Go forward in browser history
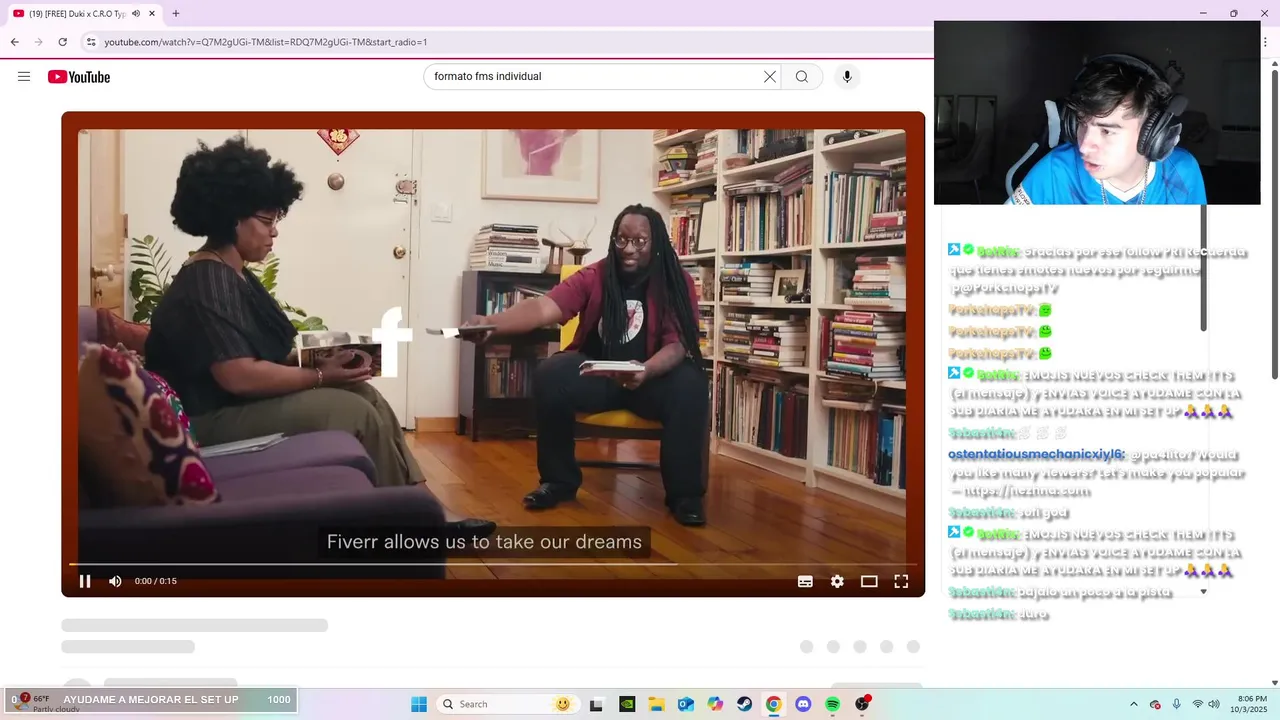 click(38, 42)
